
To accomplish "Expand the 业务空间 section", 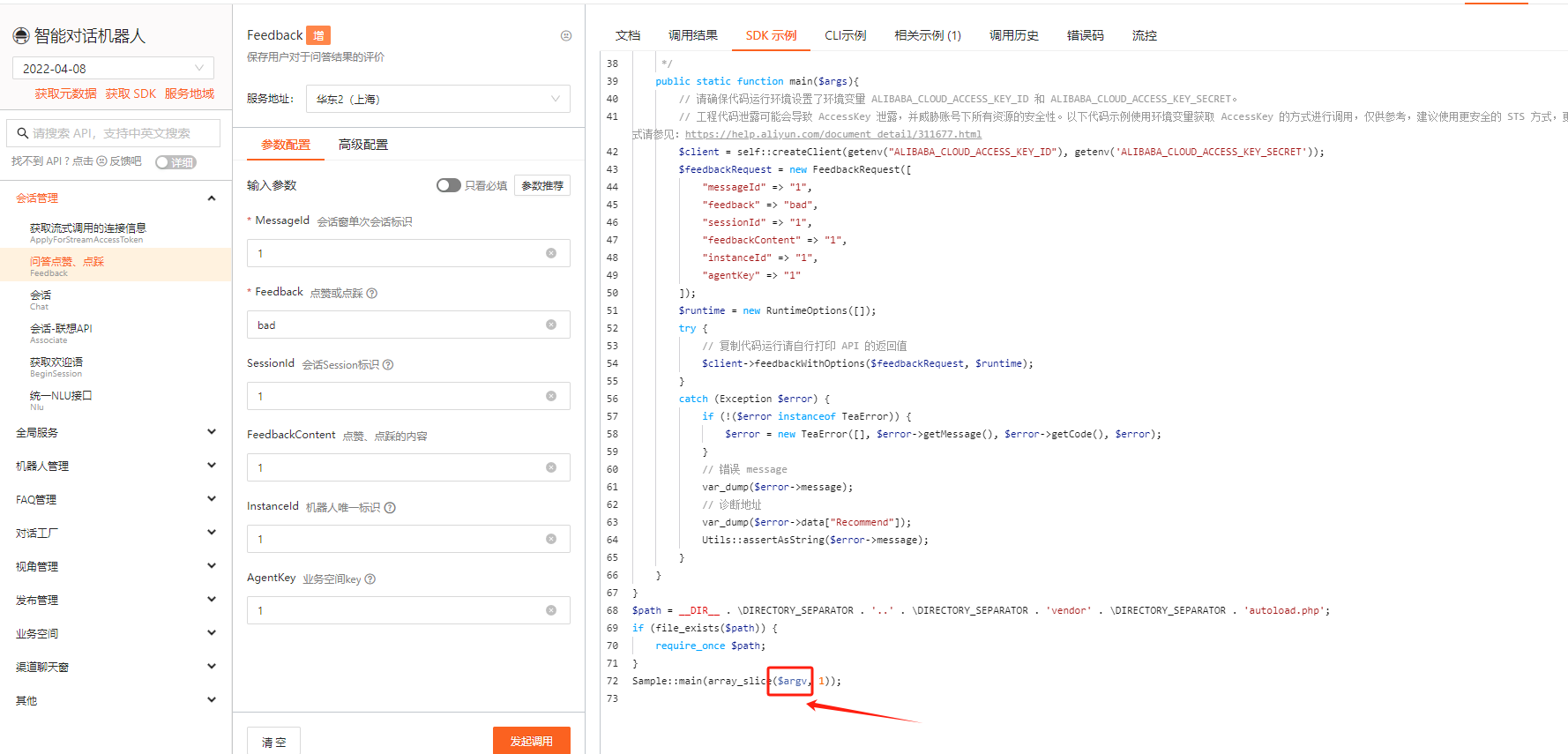I will coord(212,633).
